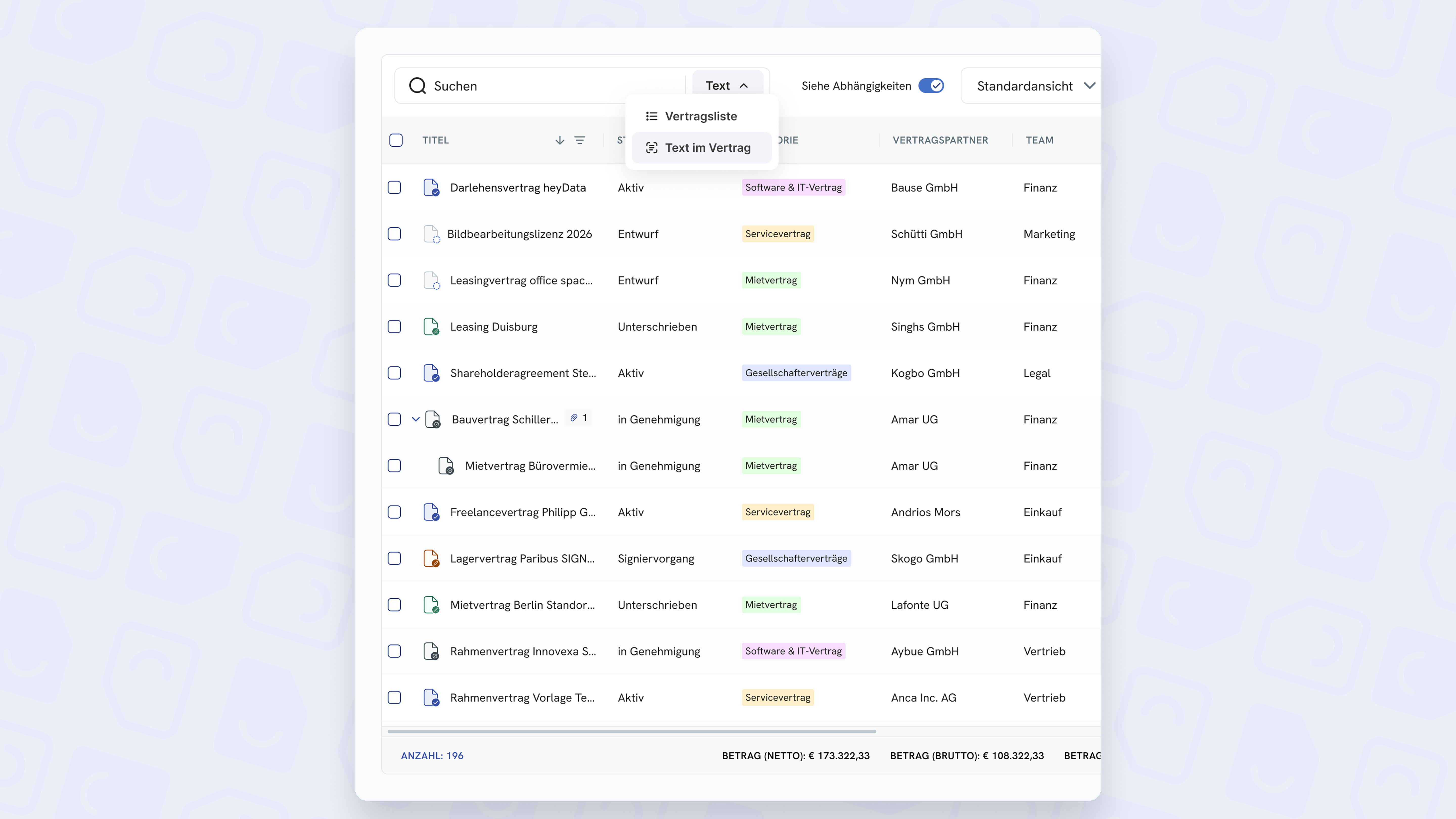Click the Legal team cell
Viewport: 1456px width, 819px height.
coord(1037,373)
